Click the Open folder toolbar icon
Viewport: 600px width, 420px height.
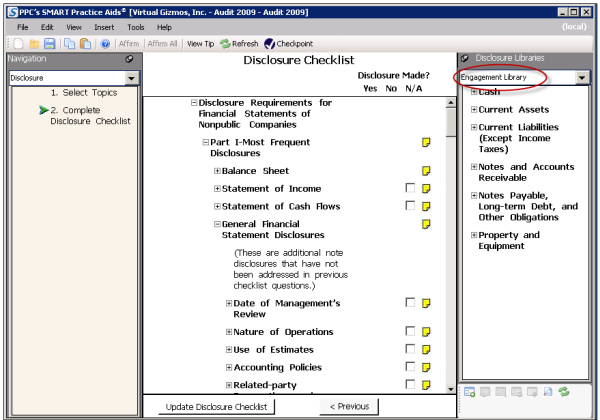coord(34,42)
